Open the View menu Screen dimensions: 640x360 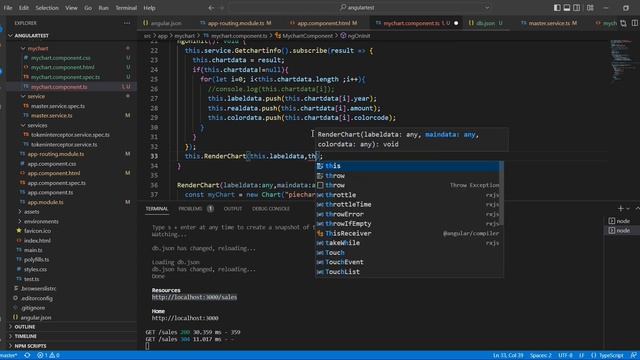[x=71, y=8]
